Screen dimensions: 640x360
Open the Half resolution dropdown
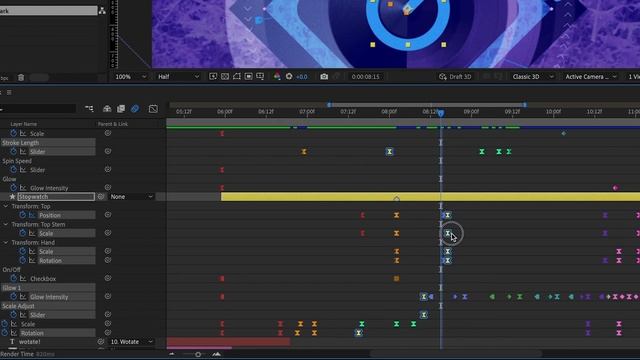click(178, 77)
